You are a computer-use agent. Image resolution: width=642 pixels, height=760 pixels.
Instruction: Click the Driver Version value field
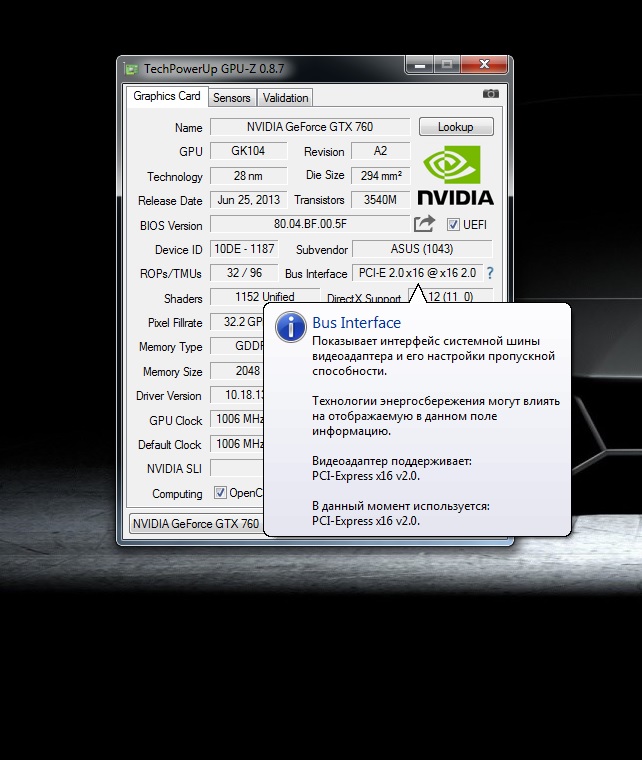tap(237, 395)
